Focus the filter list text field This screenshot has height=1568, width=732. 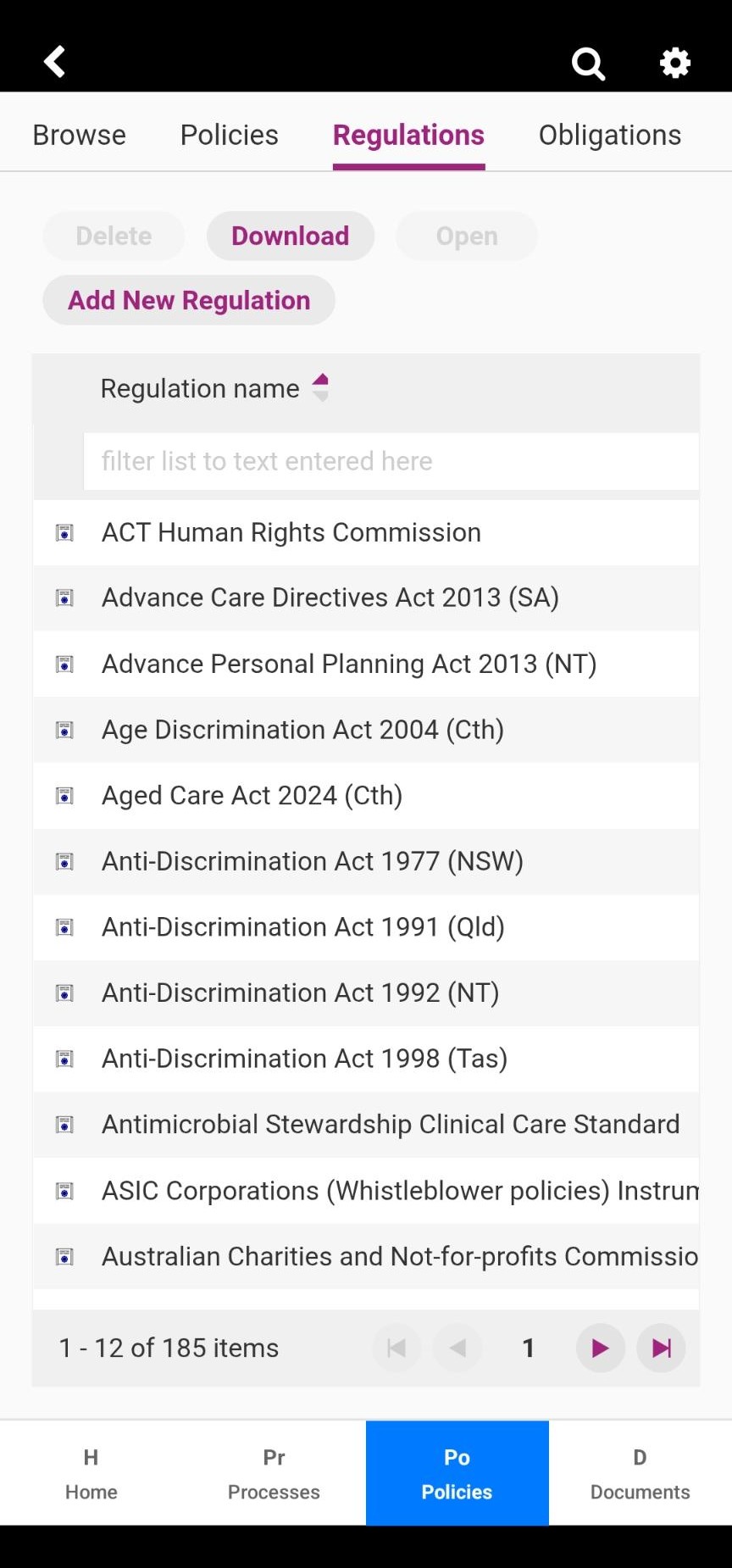391,461
